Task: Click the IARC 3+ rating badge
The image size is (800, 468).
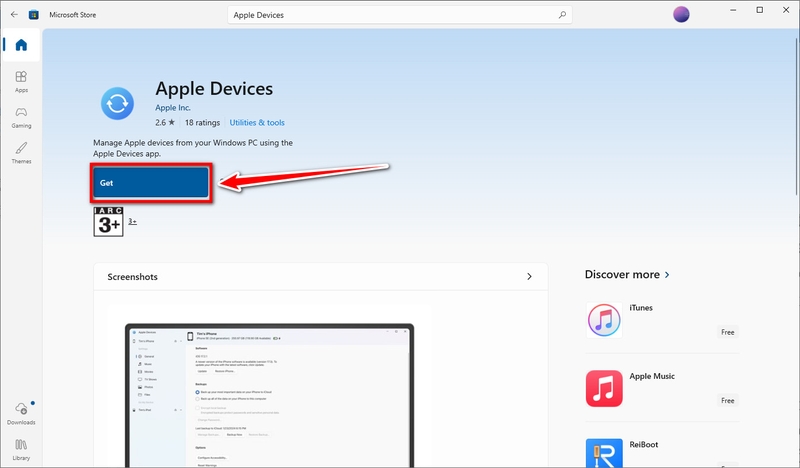Action: (108, 221)
